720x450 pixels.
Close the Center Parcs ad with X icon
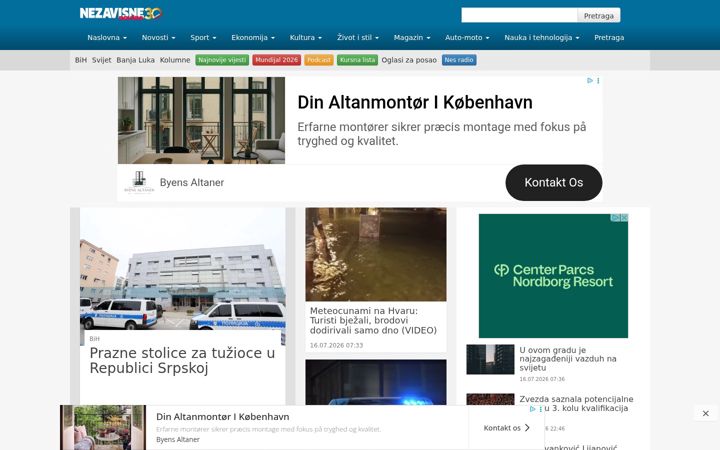[624, 218]
